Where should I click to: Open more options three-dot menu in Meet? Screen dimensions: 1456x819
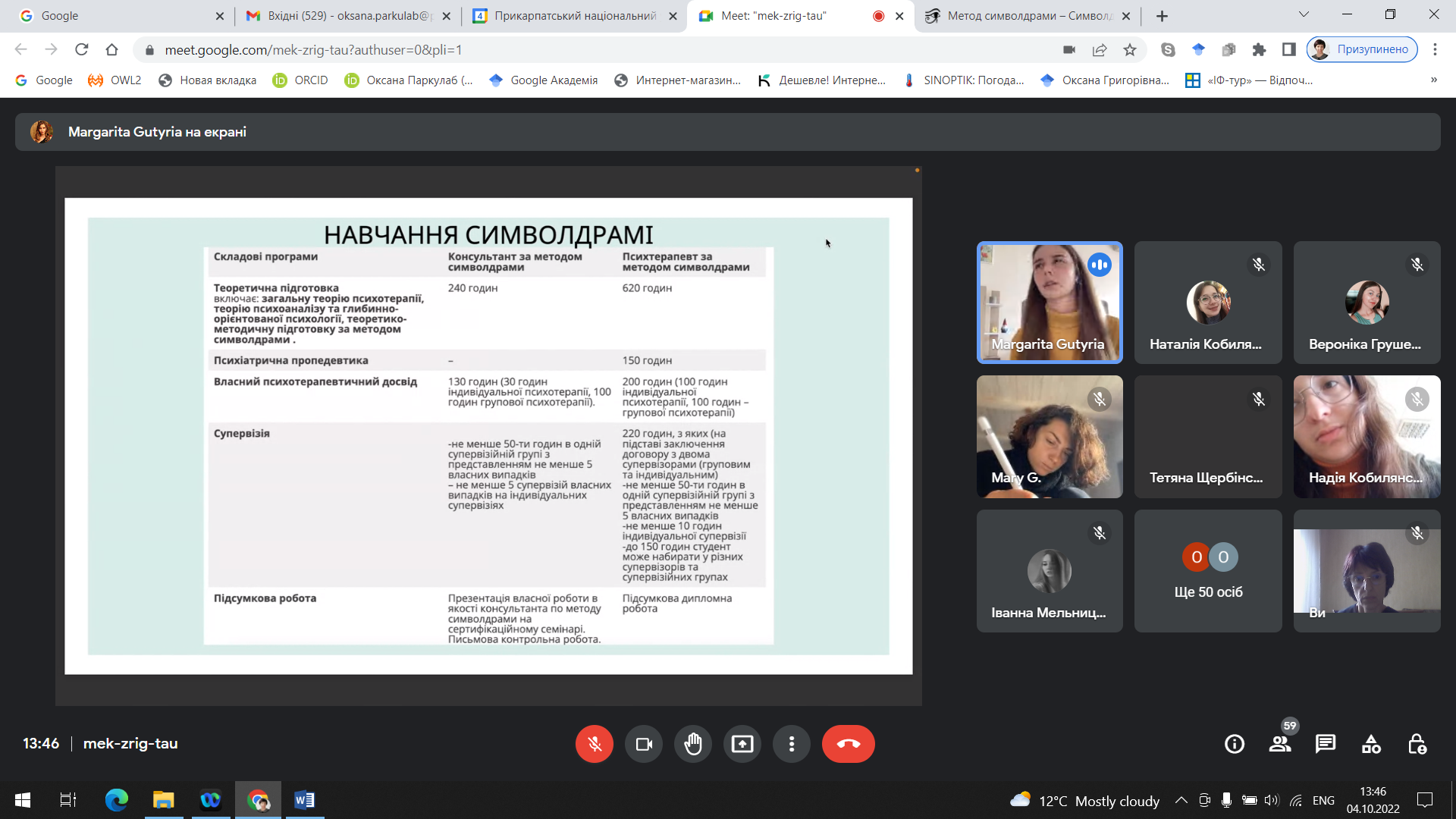(x=792, y=744)
